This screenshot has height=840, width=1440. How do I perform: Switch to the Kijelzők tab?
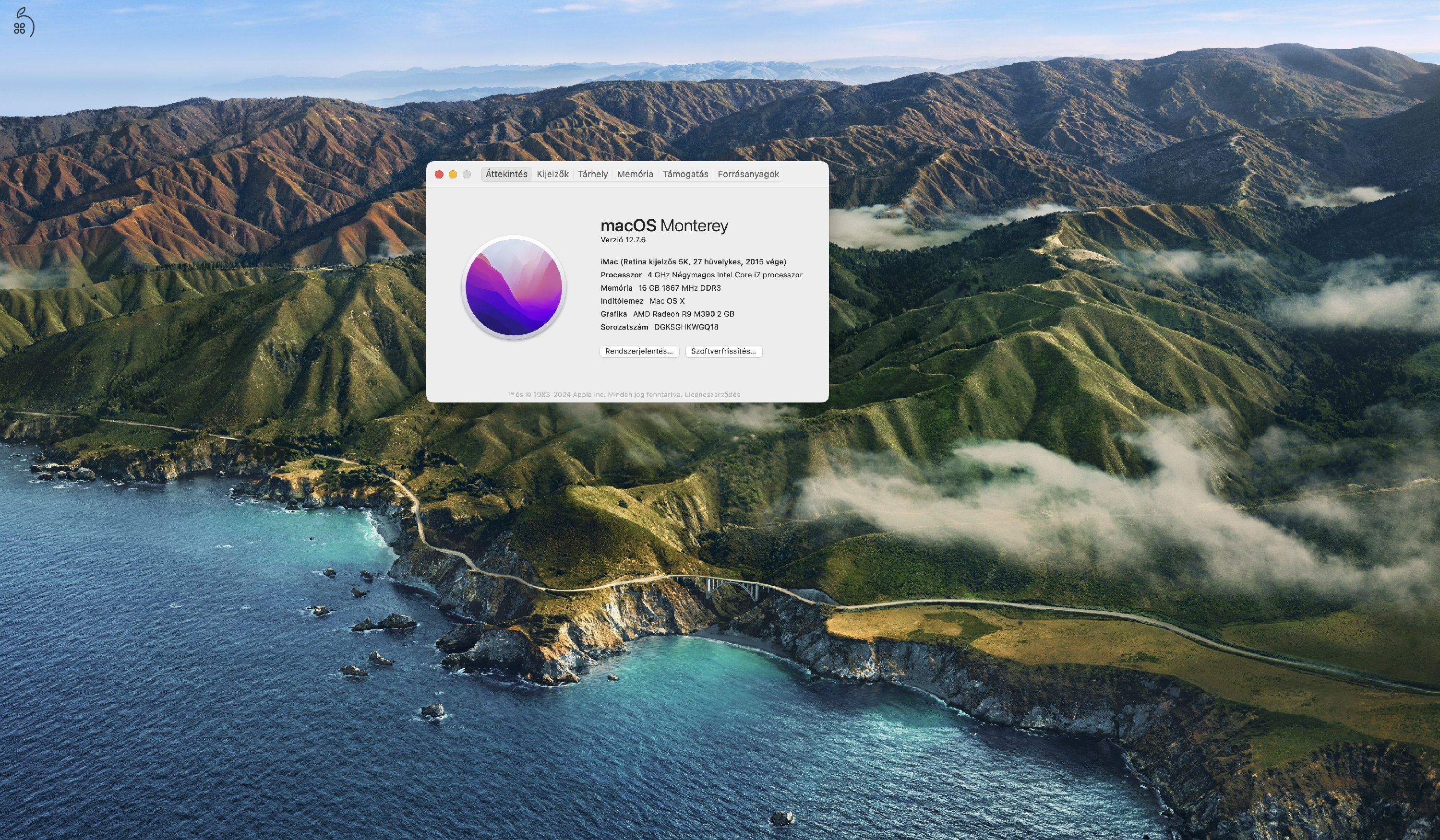pos(552,174)
